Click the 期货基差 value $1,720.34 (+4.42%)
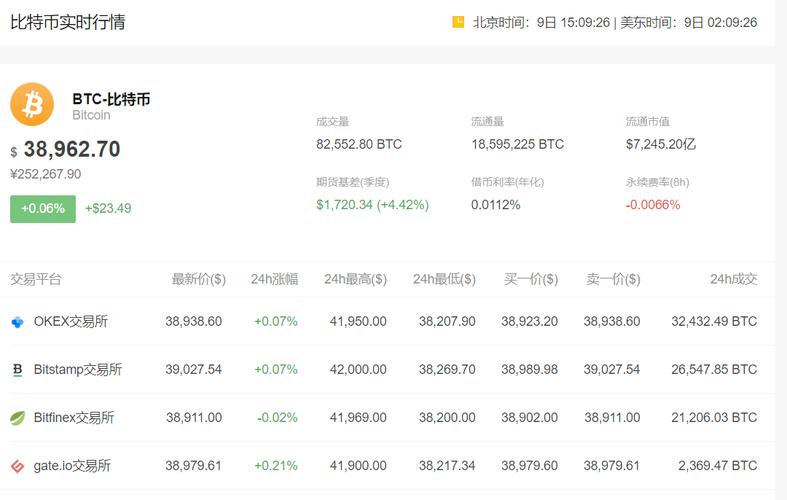The image size is (787, 500). (372, 205)
